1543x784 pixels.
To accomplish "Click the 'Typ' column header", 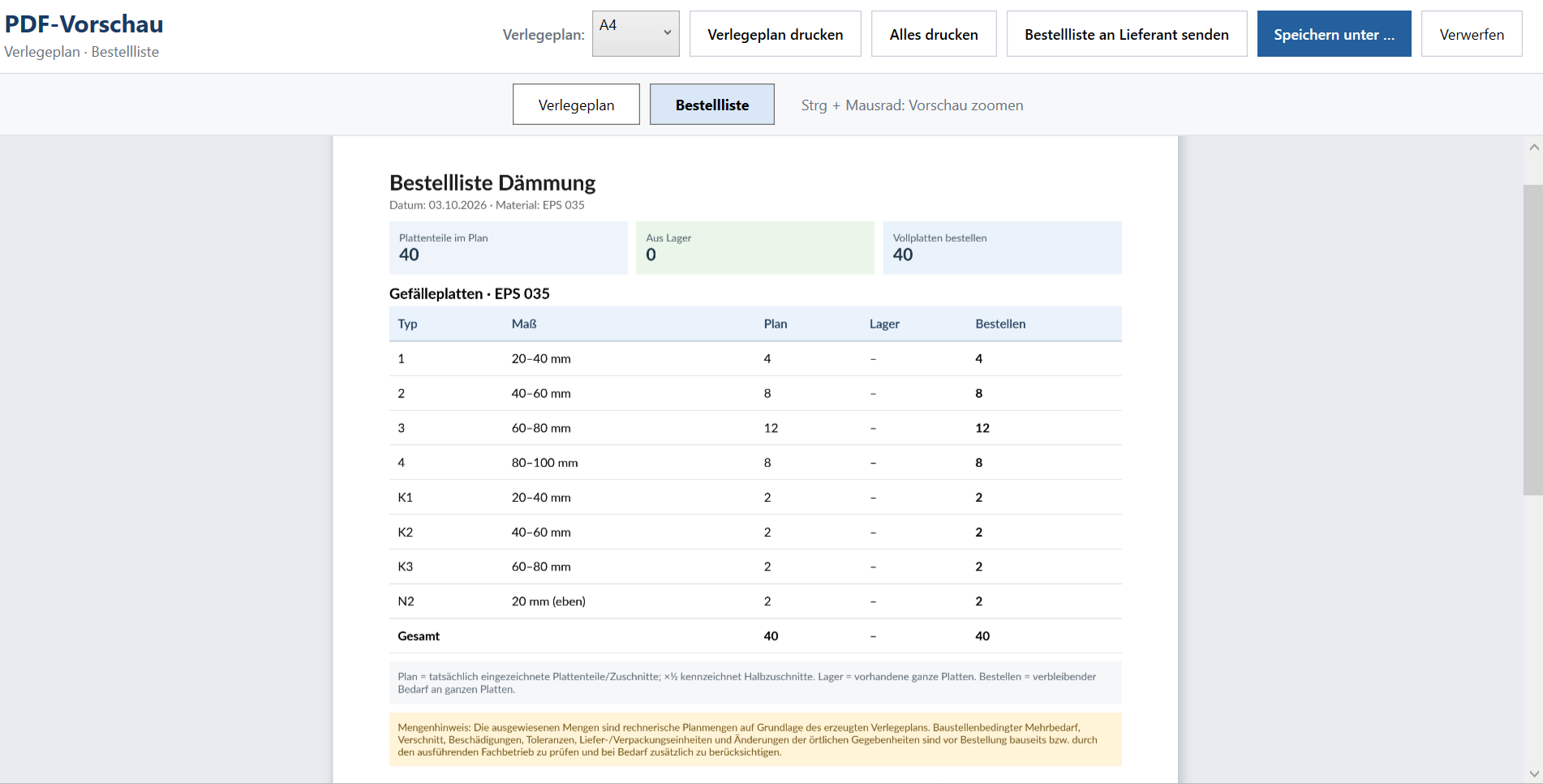I will click(407, 323).
